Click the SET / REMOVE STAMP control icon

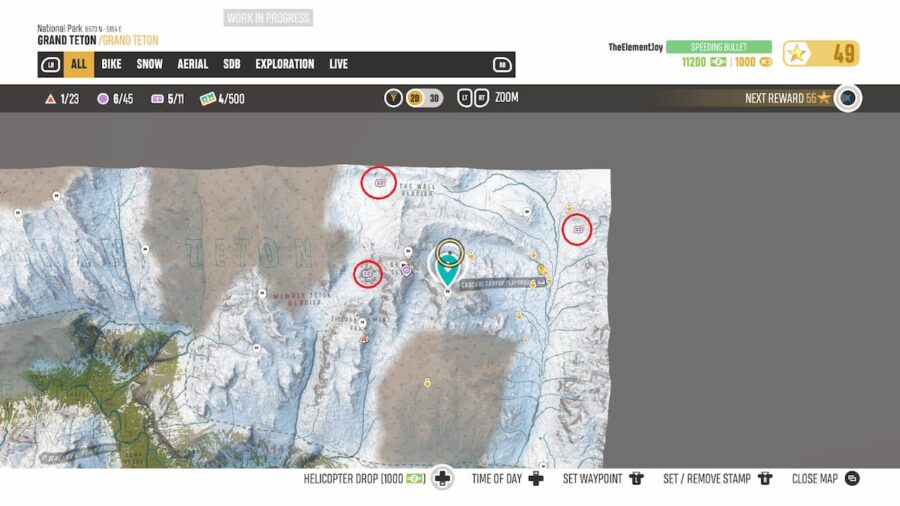[x=765, y=478]
